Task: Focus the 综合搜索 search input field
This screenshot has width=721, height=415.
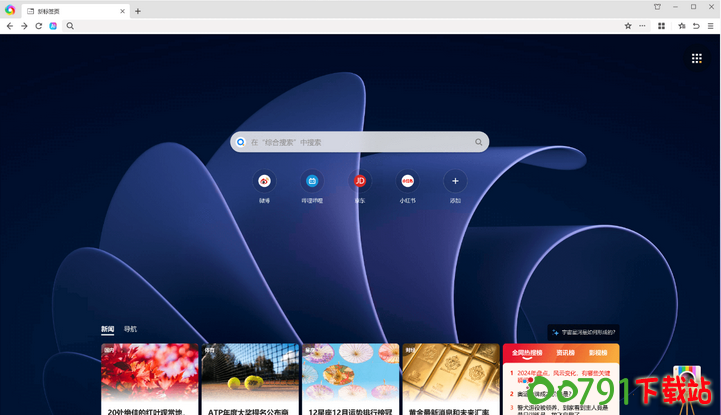Action: tap(360, 142)
